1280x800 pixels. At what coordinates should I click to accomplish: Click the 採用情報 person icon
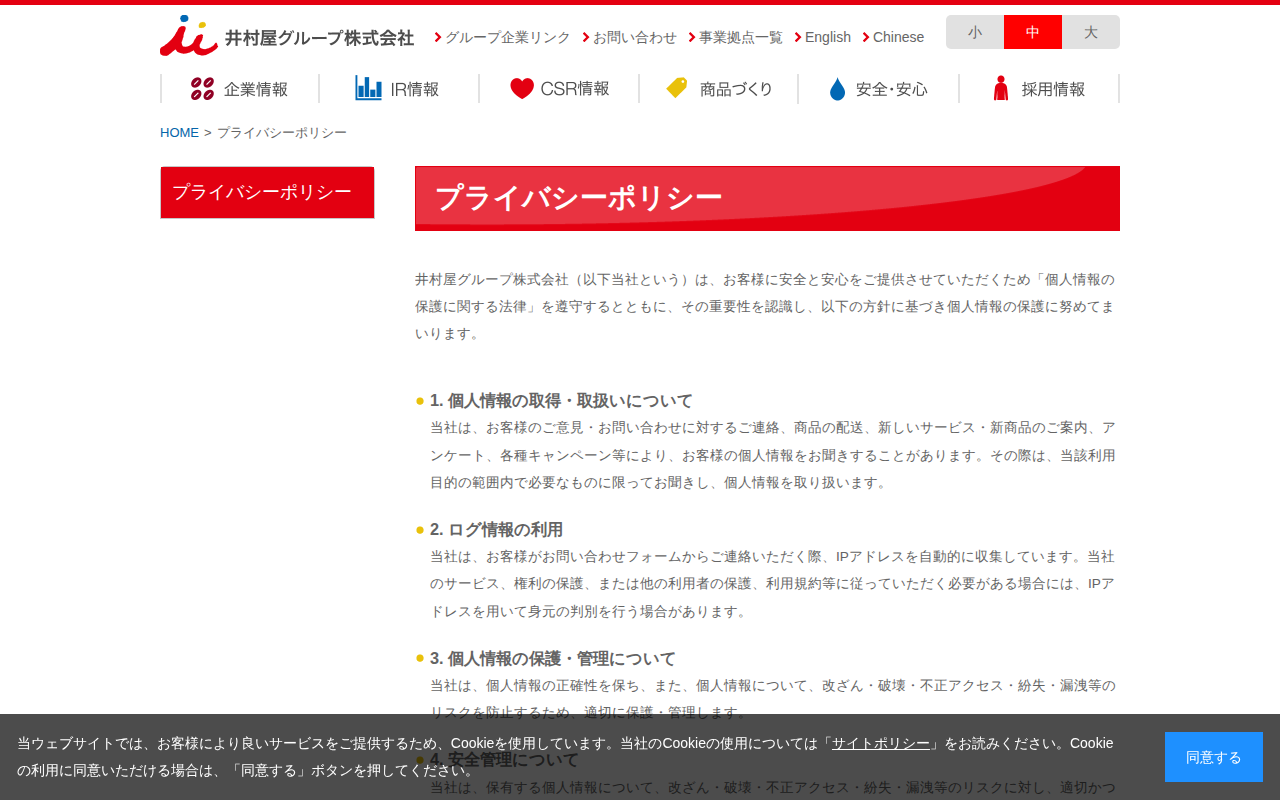(x=1001, y=88)
